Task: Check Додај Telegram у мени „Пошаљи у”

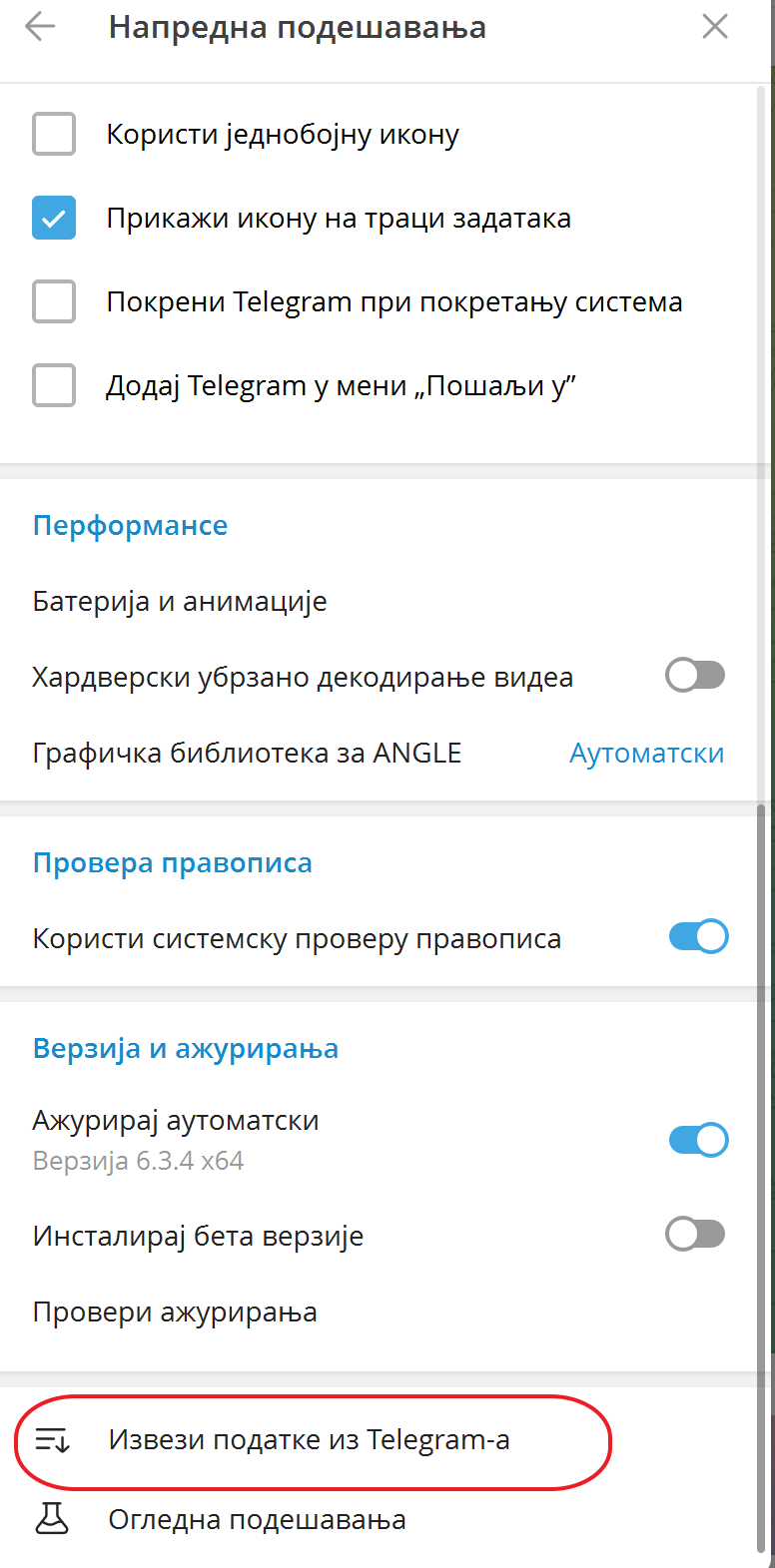Action: (54, 385)
